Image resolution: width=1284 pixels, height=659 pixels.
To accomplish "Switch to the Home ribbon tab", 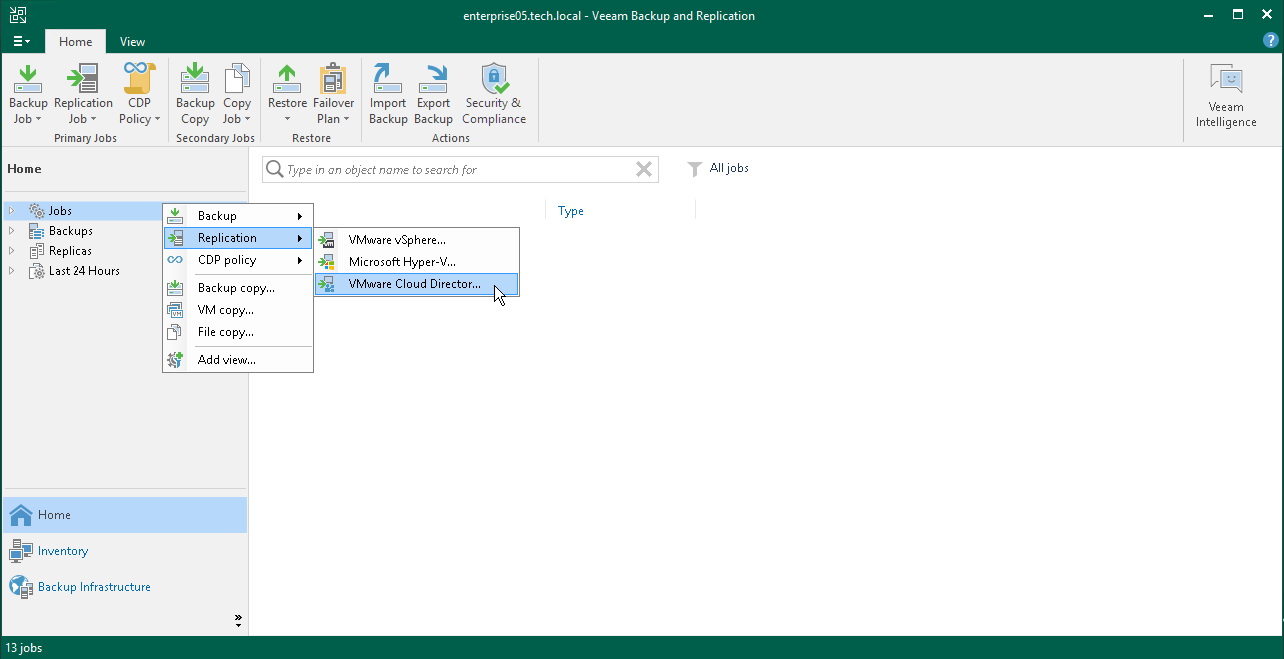I will click(x=75, y=42).
